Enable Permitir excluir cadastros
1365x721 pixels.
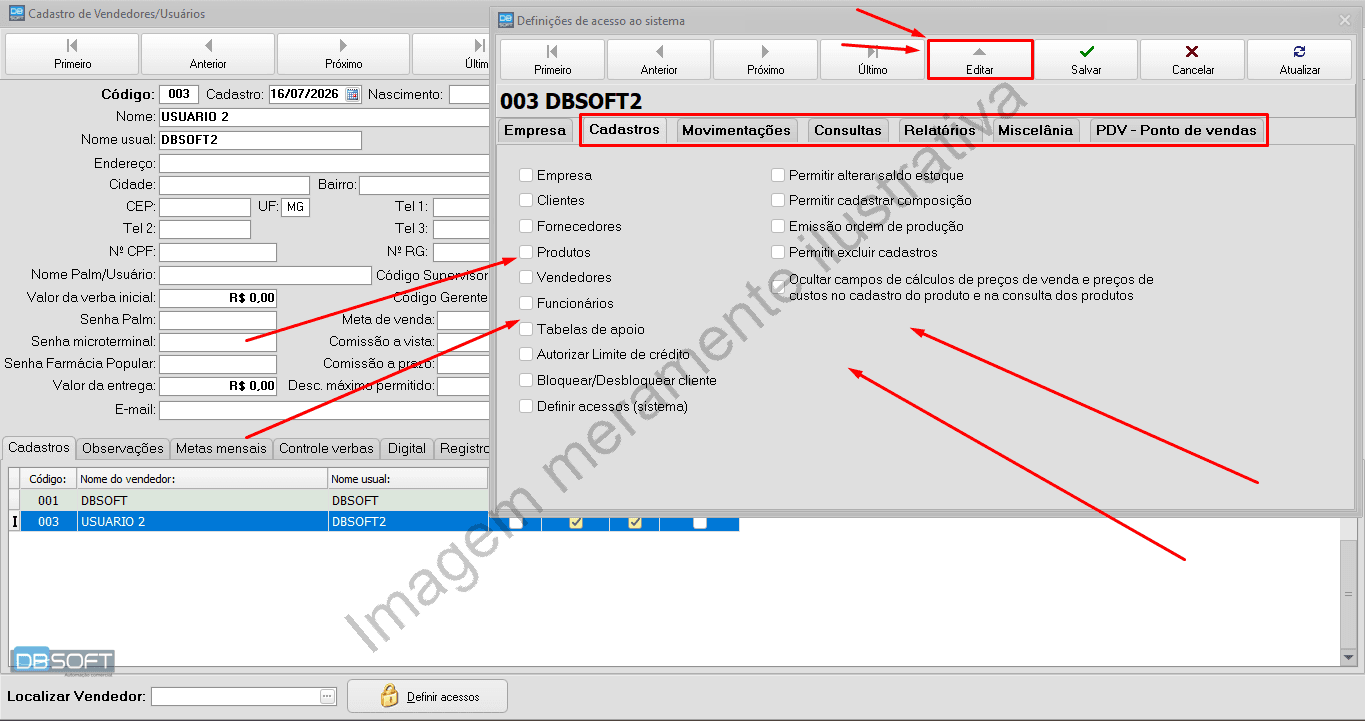(778, 252)
